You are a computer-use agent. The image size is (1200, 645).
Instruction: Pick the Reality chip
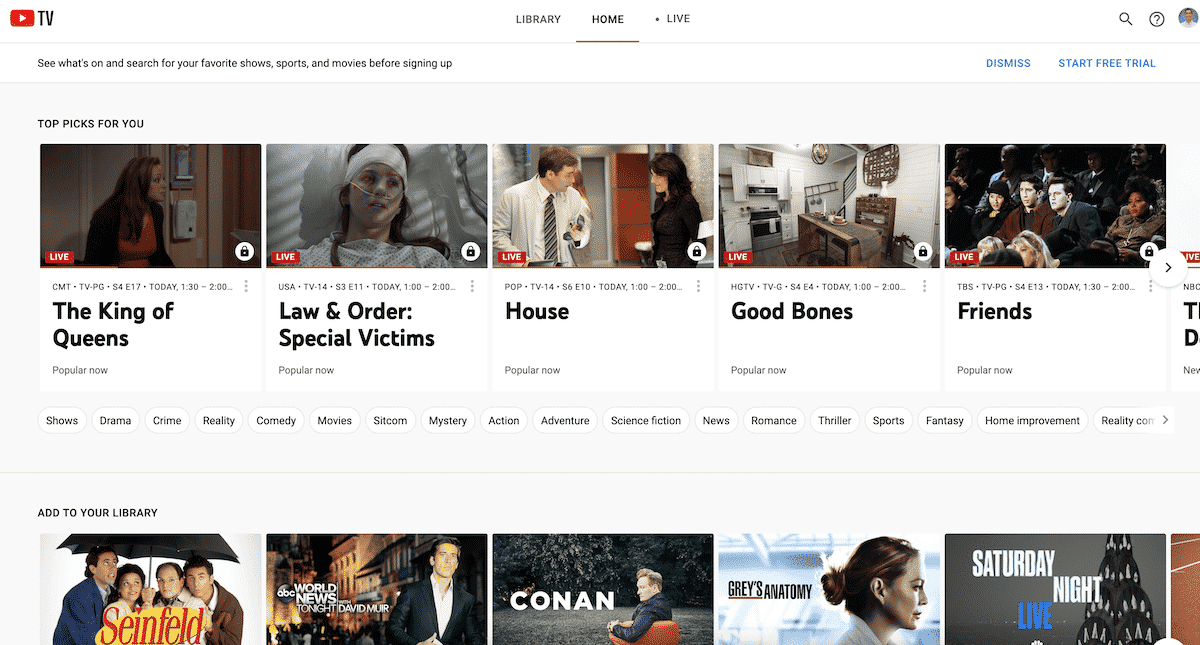(x=219, y=420)
